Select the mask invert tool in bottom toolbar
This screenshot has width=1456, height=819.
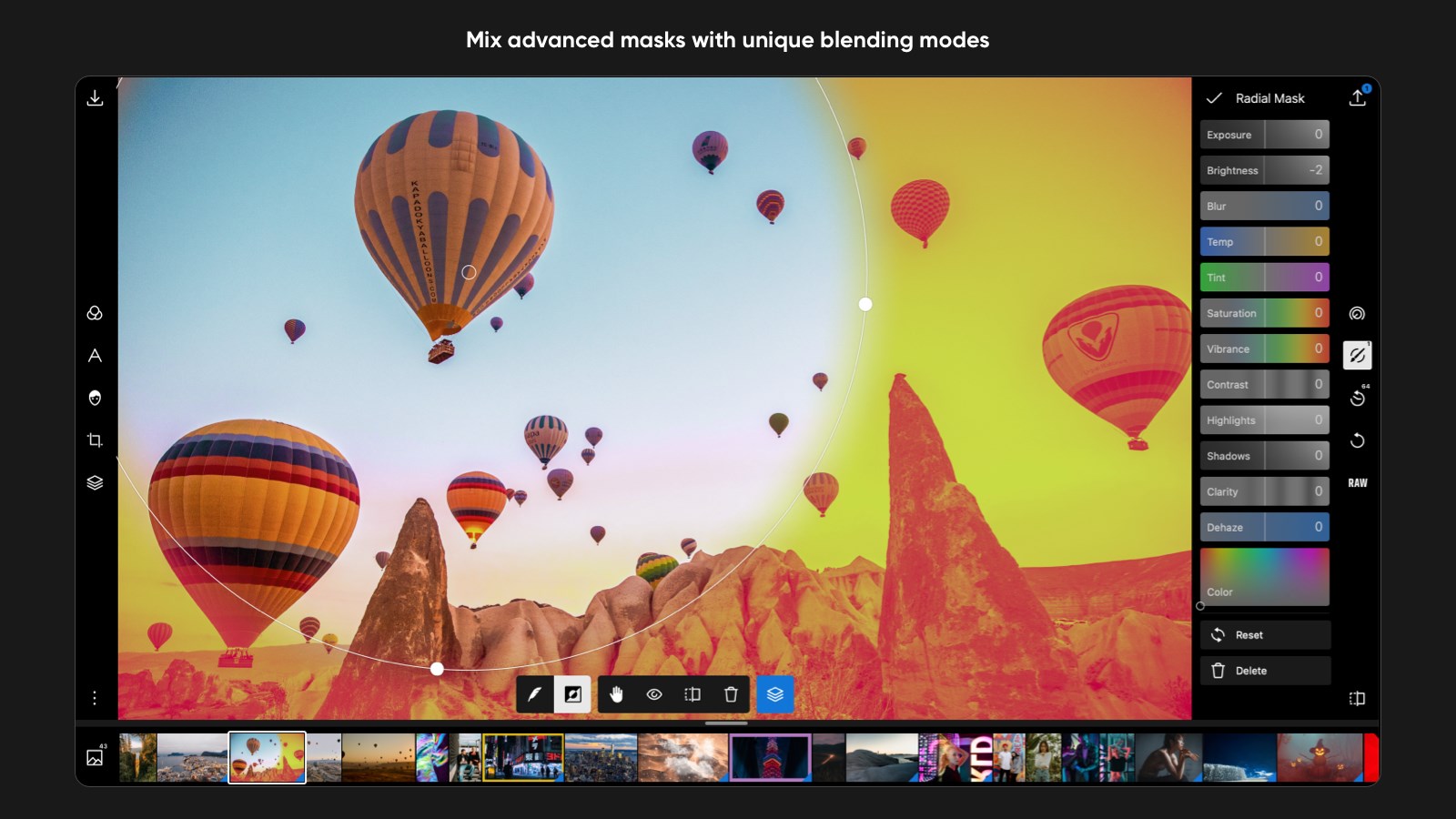572,694
